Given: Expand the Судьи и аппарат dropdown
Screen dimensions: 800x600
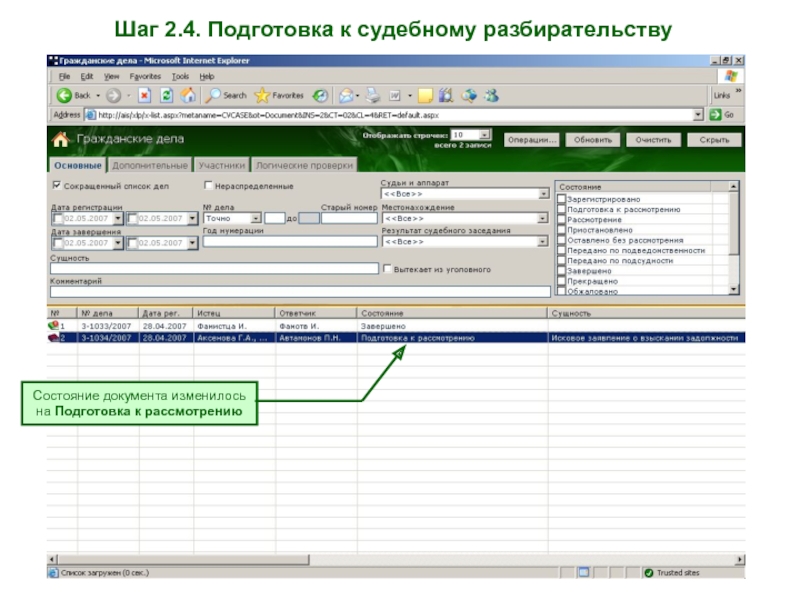Looking at the screenshot, I should (544, 194).
